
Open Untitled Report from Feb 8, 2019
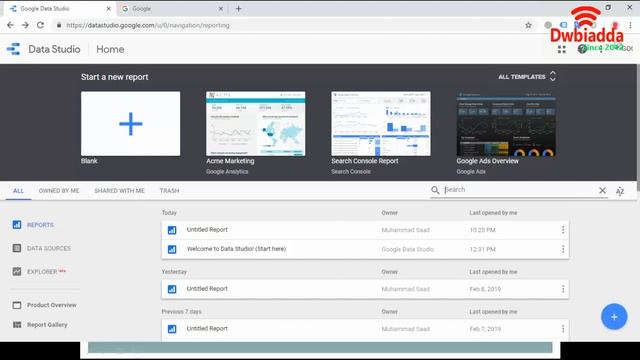coord(365,289)
